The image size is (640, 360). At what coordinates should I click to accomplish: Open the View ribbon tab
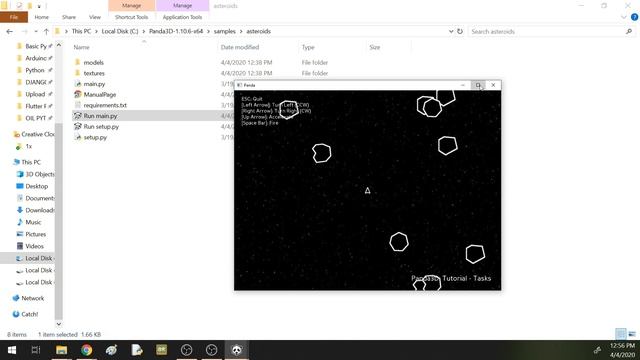pyautogui.click(x=95, y=17)
